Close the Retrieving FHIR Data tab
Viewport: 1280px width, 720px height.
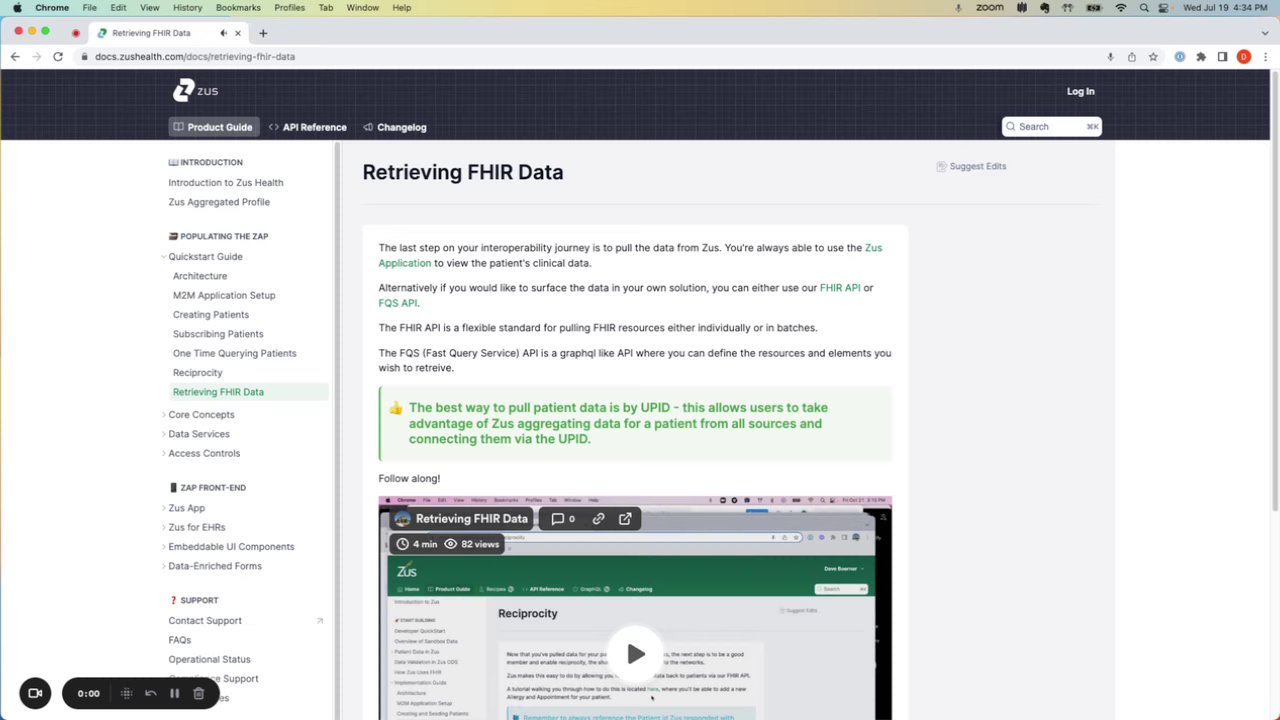[237, 33]
